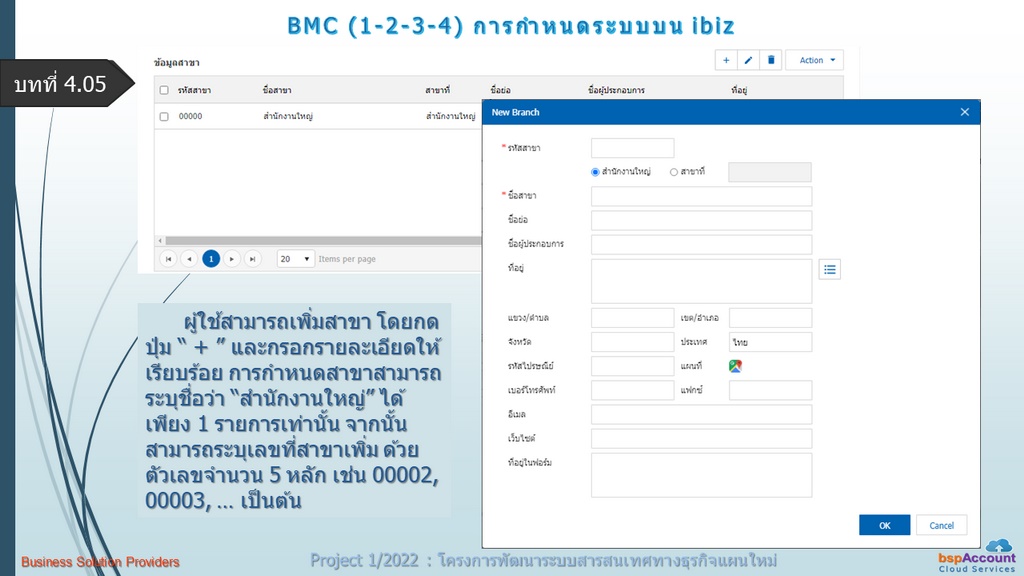The image size is (1024, 576).
Task: Open the Google Maps icon
Action: (x=735, y=366)
